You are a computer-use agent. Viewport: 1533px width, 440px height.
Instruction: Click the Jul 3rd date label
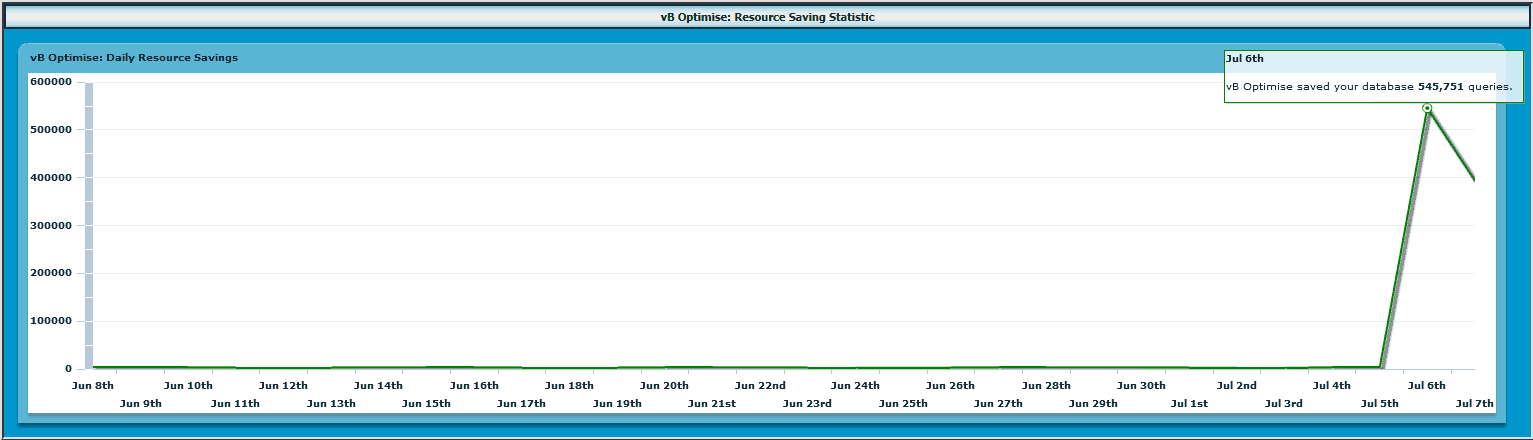click(1284, 404)
